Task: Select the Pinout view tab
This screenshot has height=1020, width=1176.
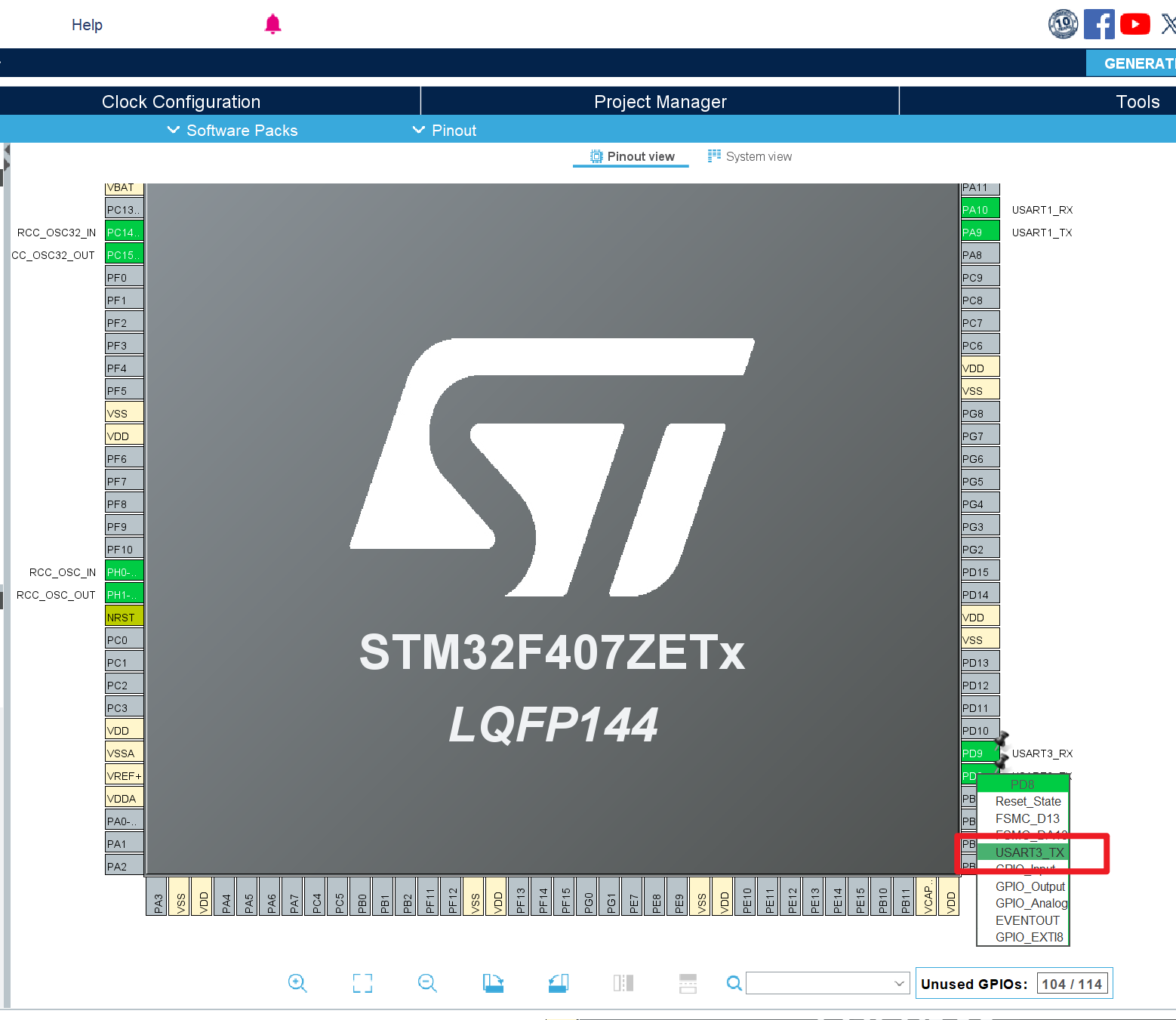Action: [x=632, y=156]
